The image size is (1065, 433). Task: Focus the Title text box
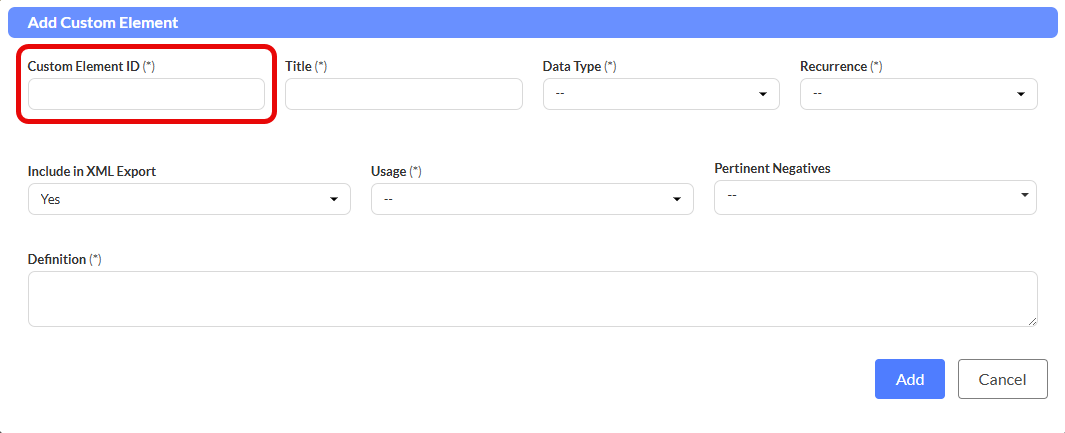pyautogui.click(x=403, y=94)
